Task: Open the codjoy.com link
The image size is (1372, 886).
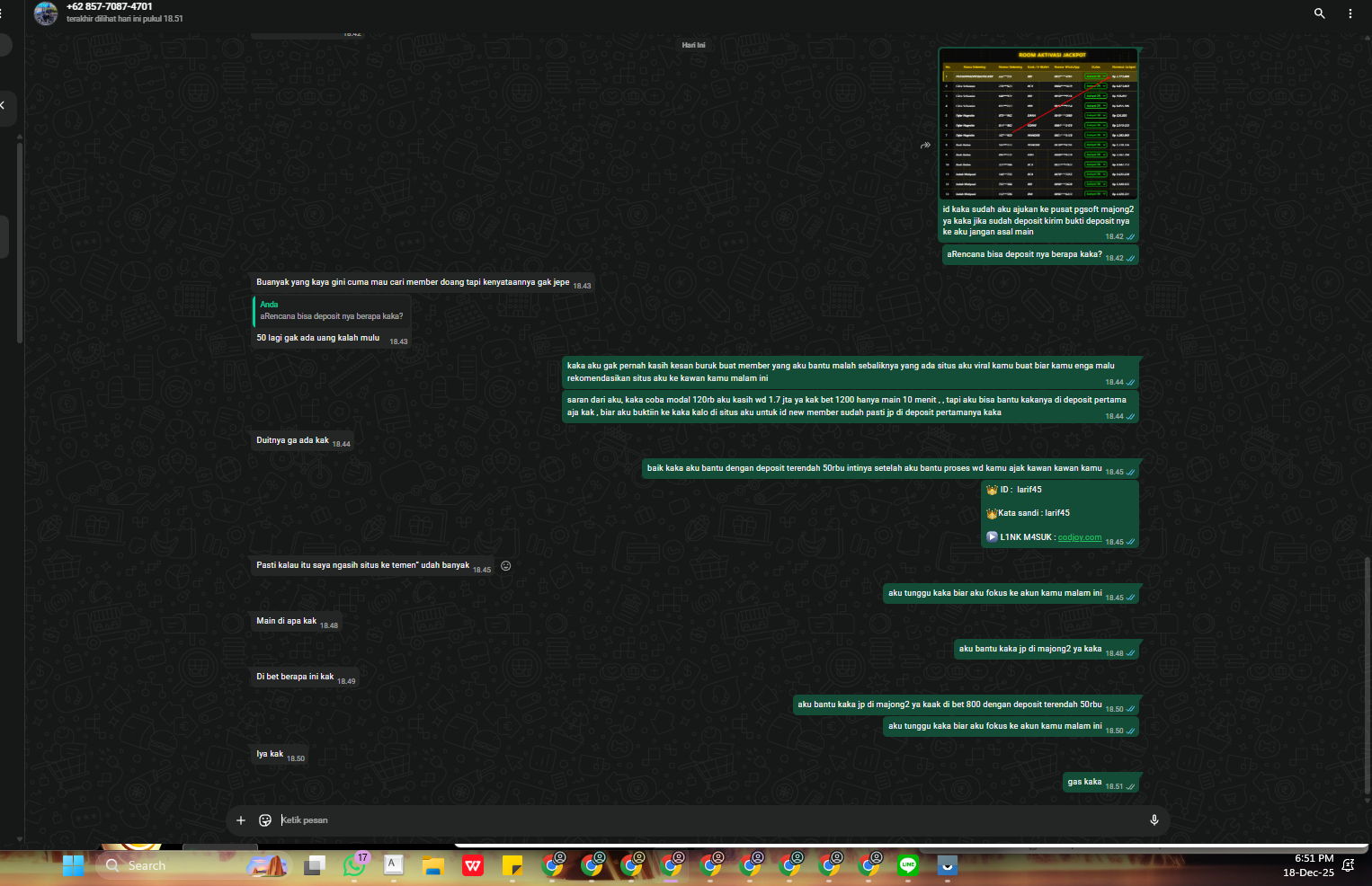Action: (1080, 537)
